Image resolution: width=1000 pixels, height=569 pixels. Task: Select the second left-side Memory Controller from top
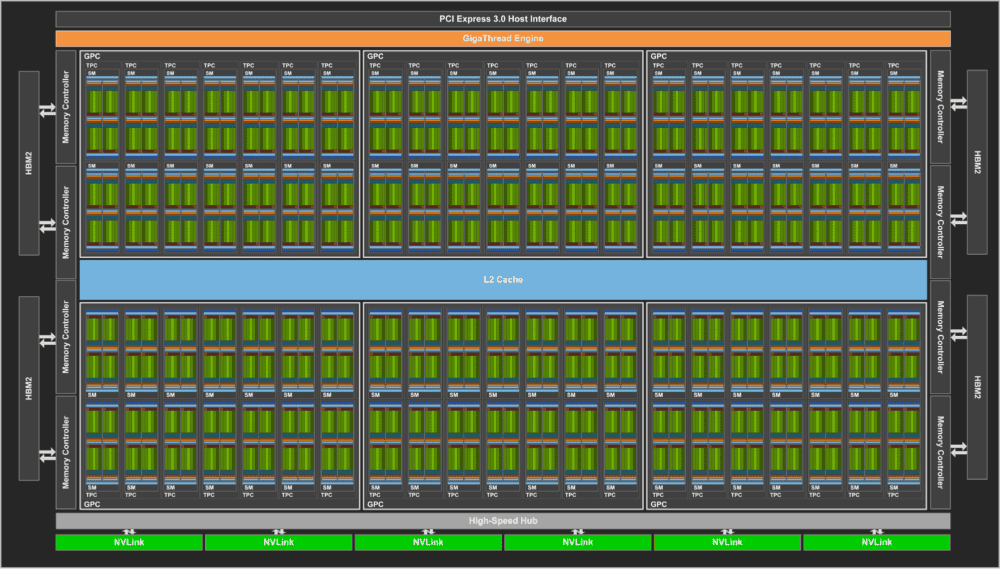[x=66, y=222]
